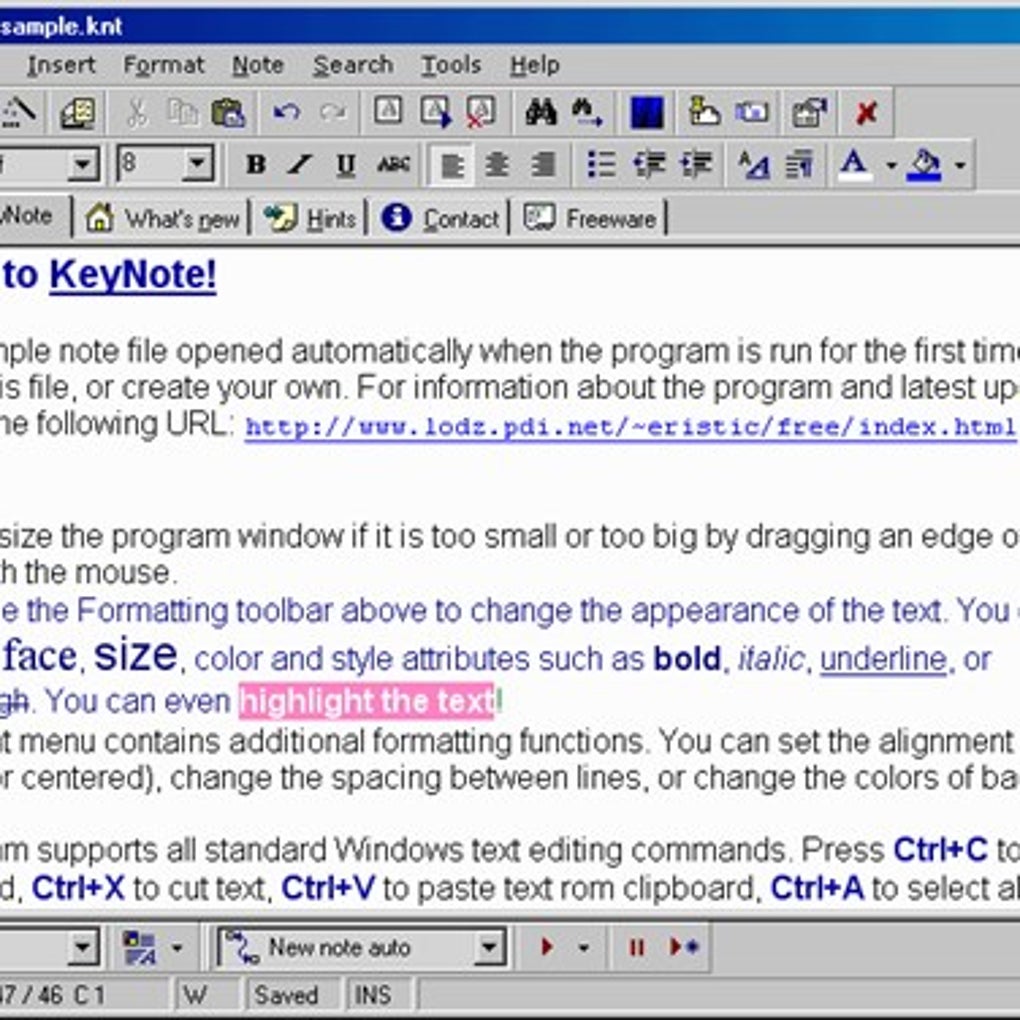This screenshot has height=1020, width=1020.
Task: Open dropdown arrow beside the red play button
Action: tap(584, 948)
